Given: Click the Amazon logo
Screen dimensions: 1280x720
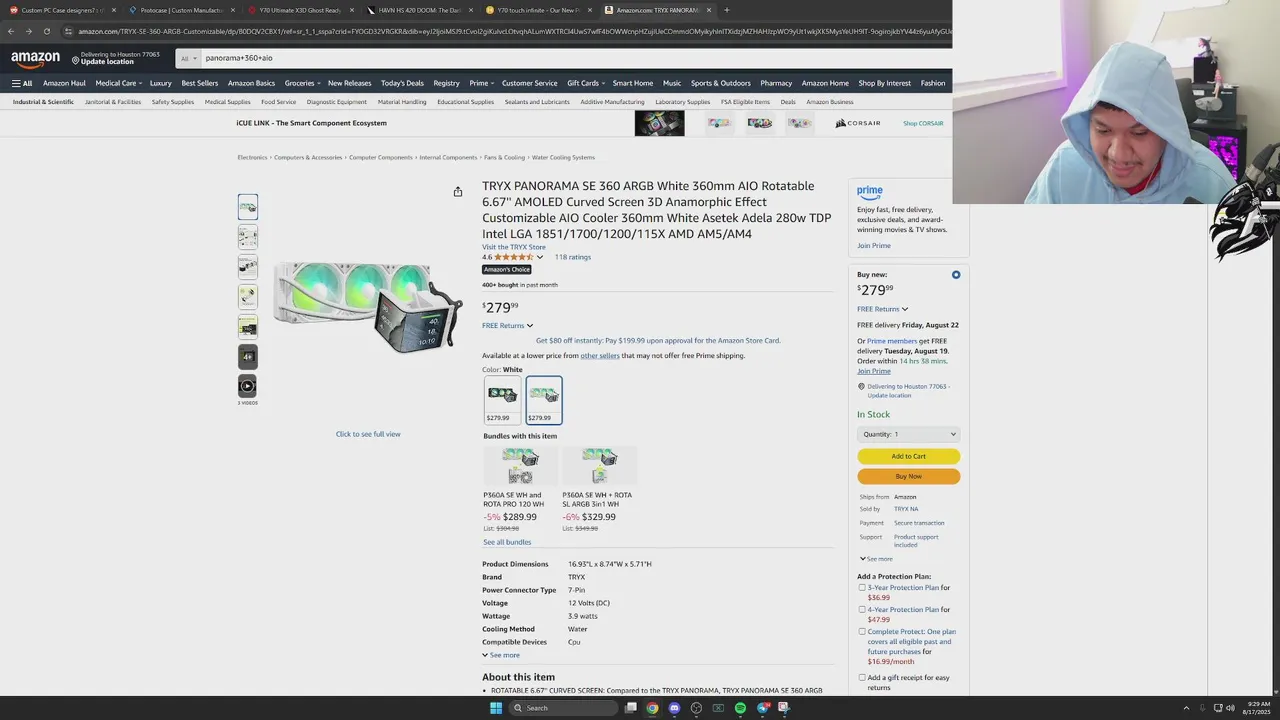Looking at the screenshot, I should click(35, 58).
